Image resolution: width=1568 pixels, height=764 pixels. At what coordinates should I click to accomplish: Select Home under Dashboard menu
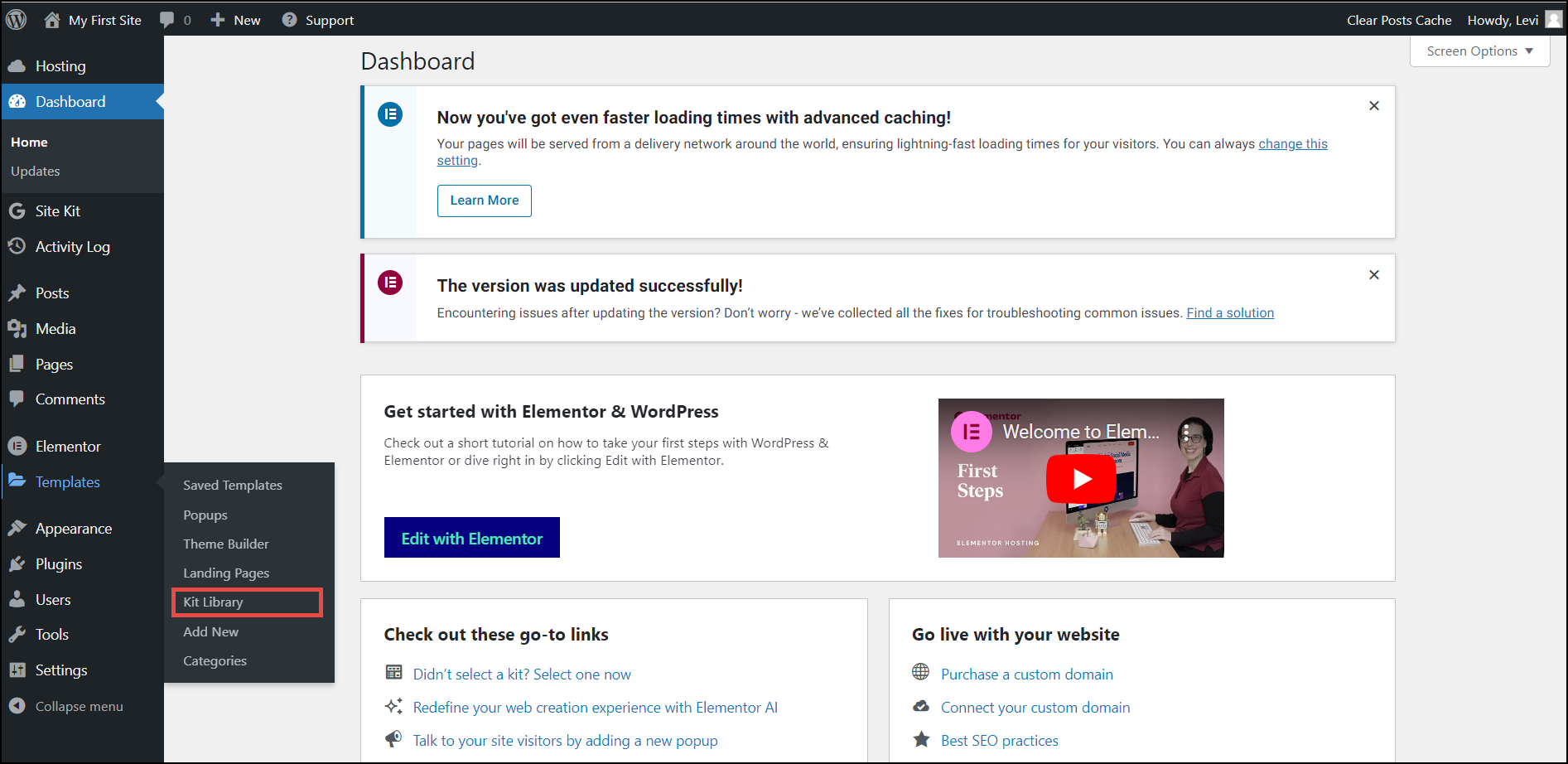29,143
